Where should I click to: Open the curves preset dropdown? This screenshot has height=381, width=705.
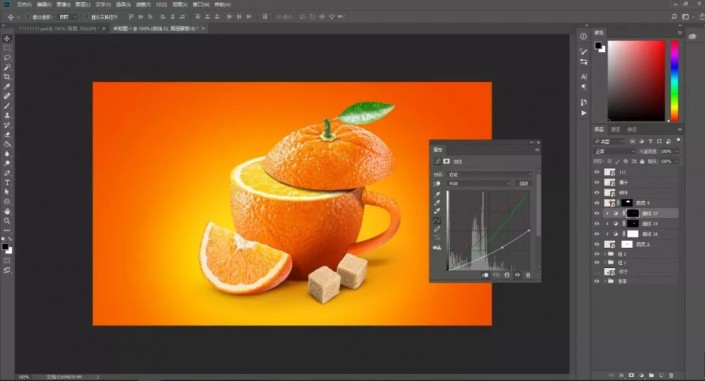click(x=490, y=175)
